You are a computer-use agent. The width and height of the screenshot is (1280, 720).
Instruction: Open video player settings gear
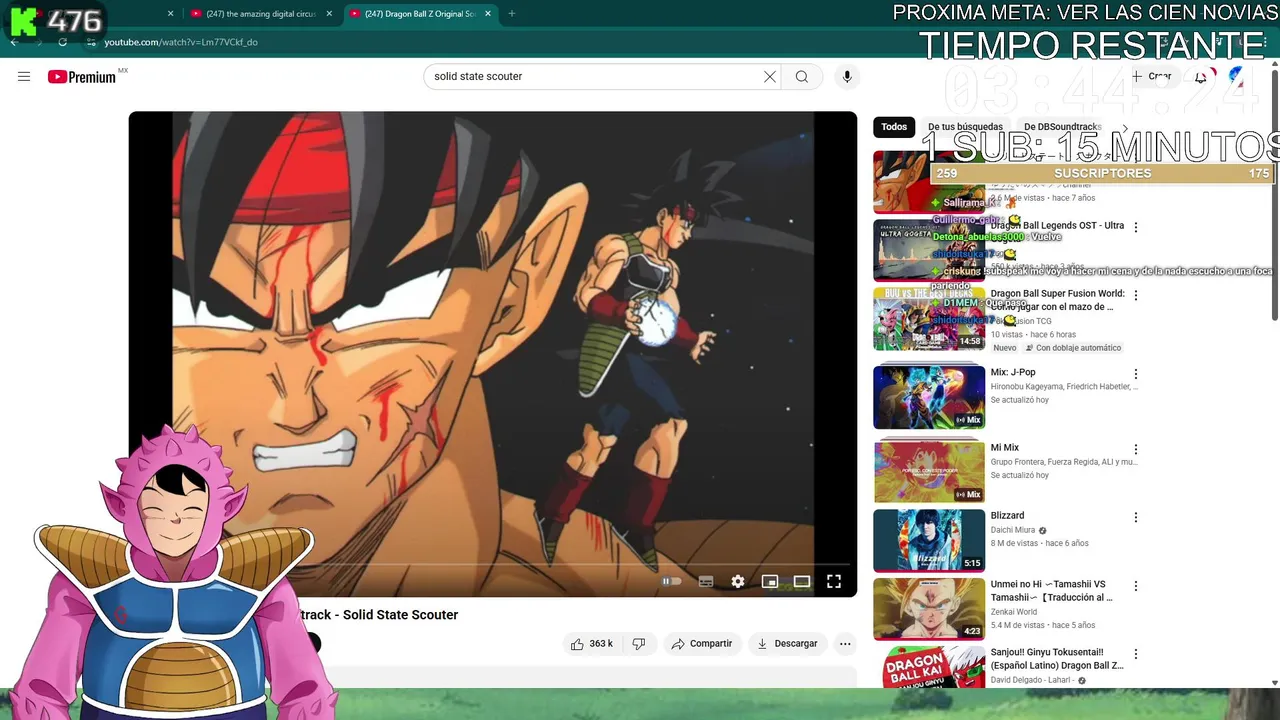738,581
